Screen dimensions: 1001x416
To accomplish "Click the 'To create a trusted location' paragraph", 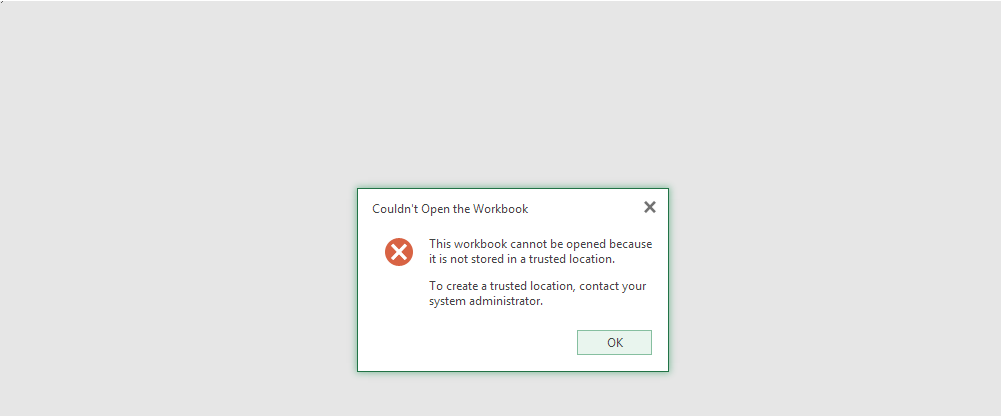I will coord(538,293).
